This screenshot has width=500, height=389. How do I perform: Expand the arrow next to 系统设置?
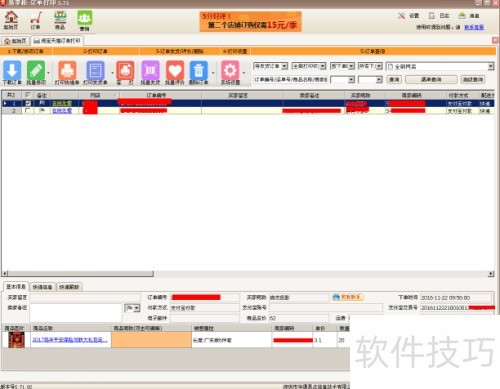[x=244, y=73]
